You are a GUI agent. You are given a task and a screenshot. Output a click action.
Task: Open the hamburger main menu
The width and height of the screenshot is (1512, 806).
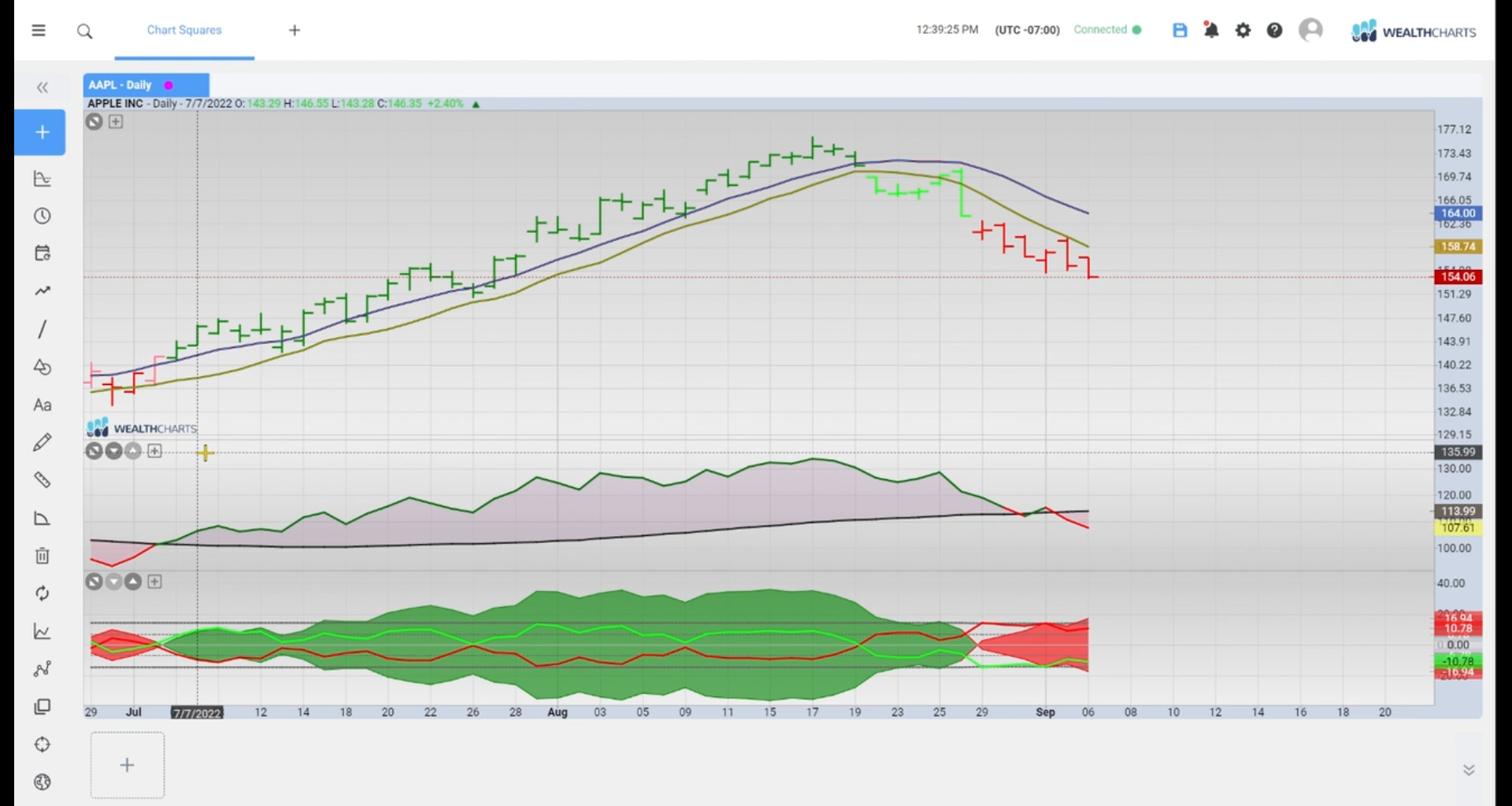click(x=39, y=31)
